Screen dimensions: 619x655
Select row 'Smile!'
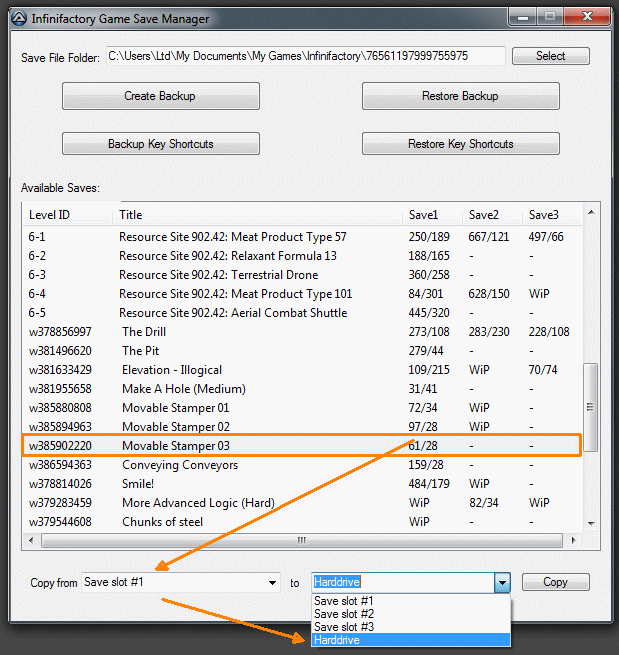(302, 484)
